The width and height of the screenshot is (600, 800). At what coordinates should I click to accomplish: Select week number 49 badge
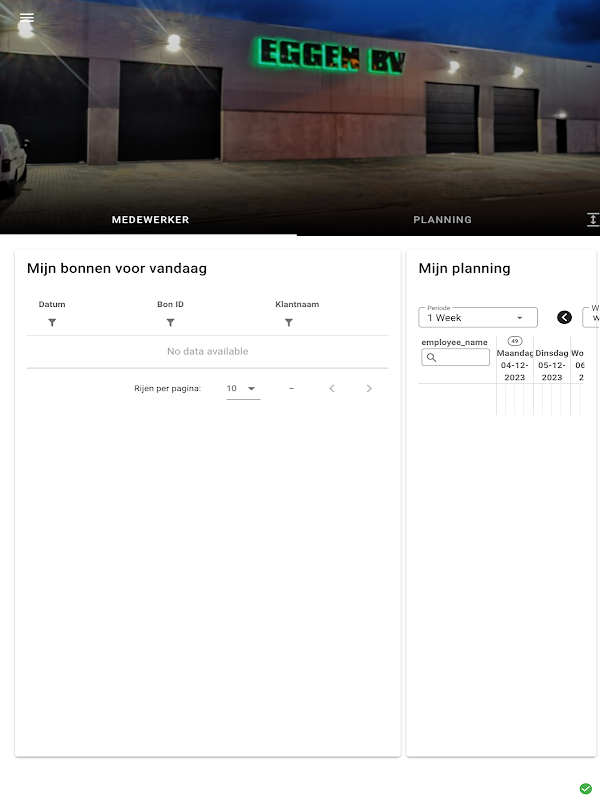coord(515,341)
